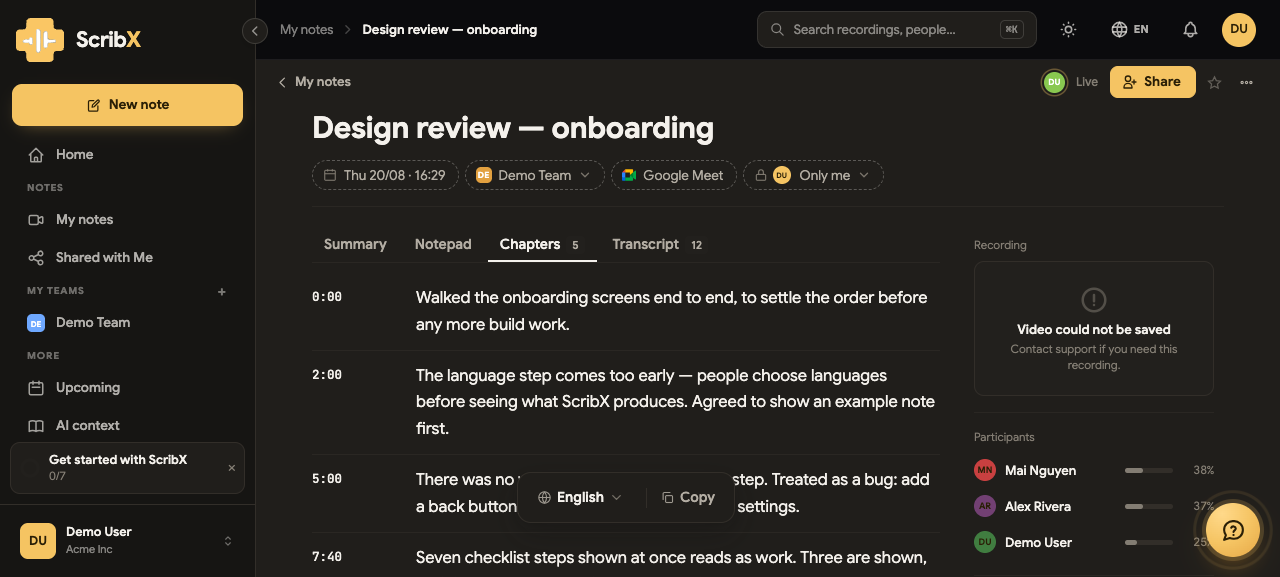Click the Share button

pos(1153,82)
